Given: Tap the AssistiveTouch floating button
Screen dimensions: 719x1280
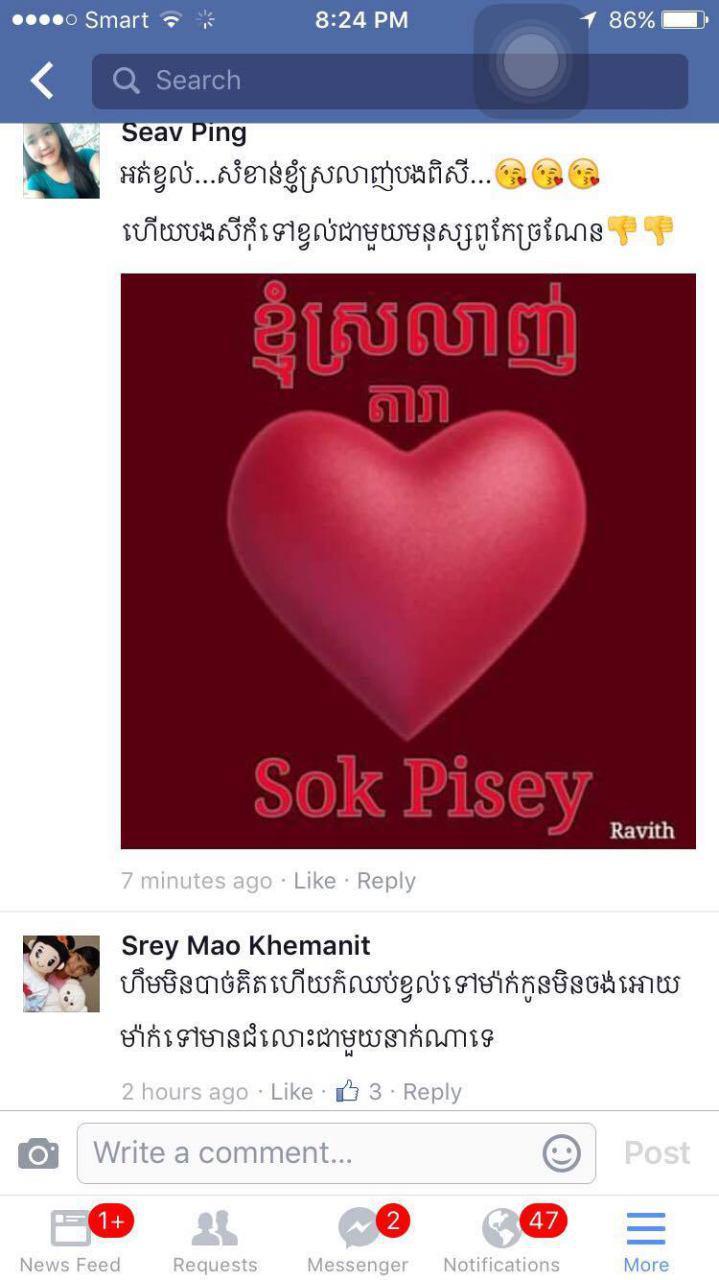Looking at the screenshot, I should [x=530, y=62].
